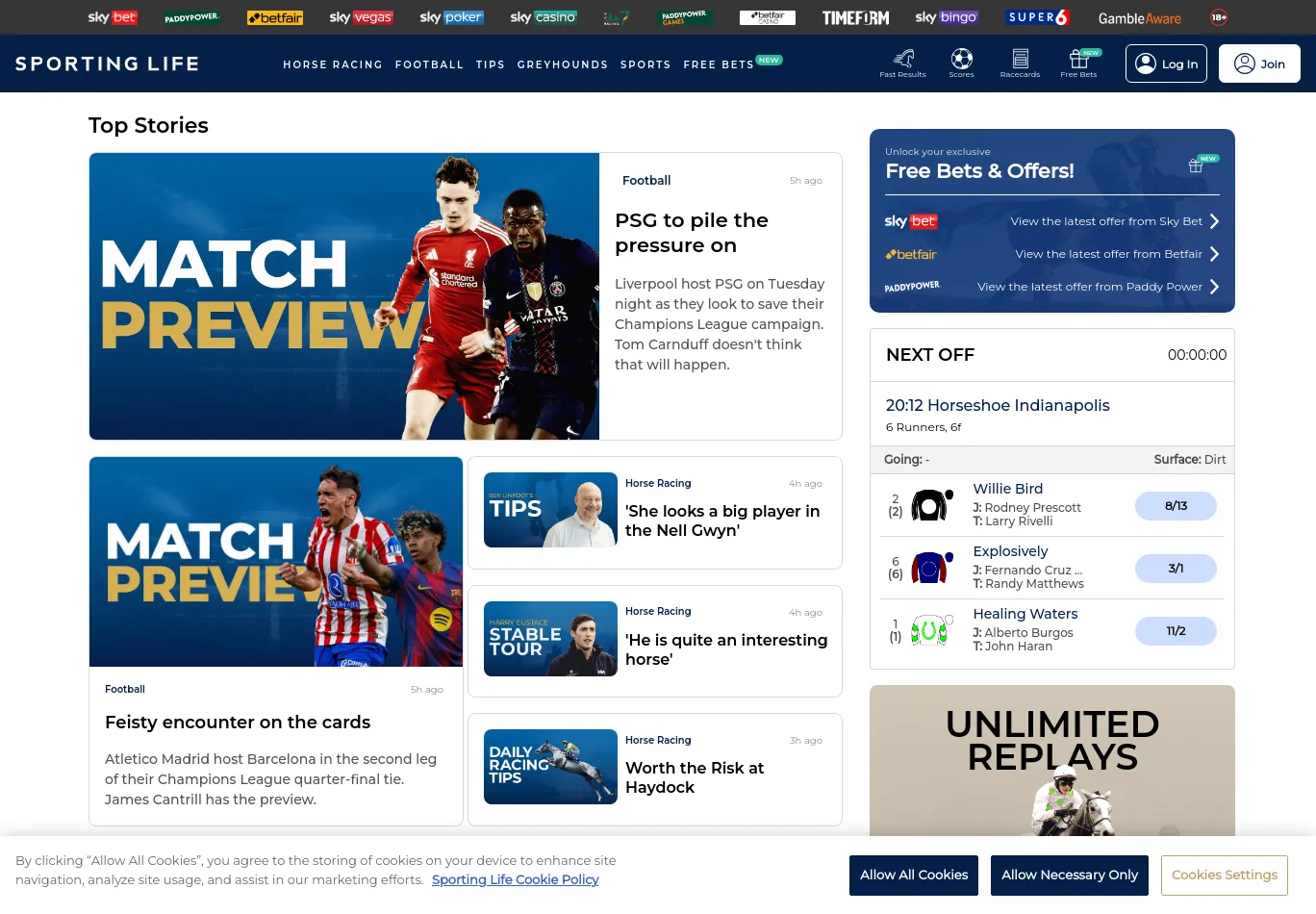Open the Daily Racing Tips thumbnail
Screen dimensions: 1316x914
(x=550, y=767)
